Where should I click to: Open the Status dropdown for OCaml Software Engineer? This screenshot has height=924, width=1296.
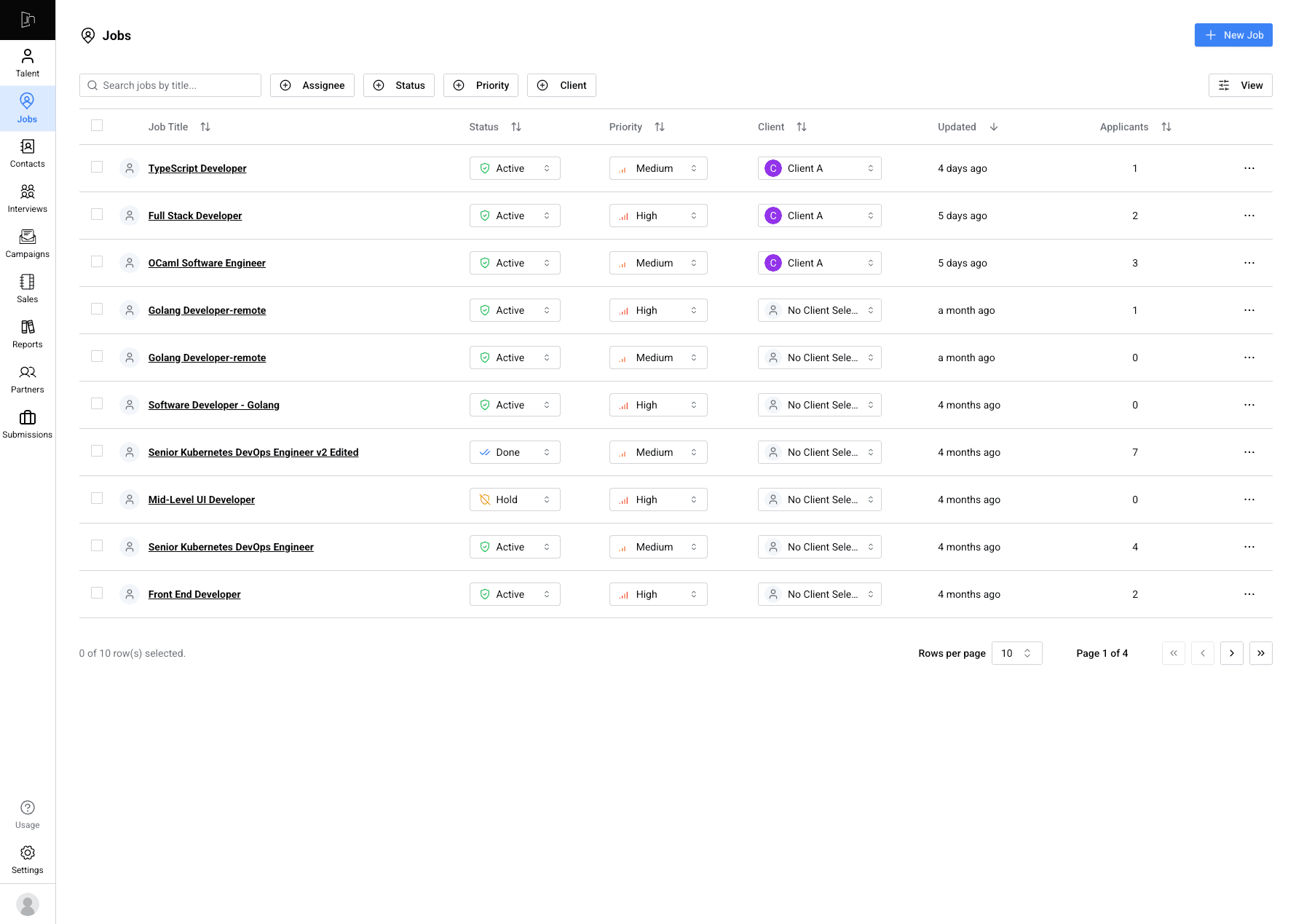[515, 262]
